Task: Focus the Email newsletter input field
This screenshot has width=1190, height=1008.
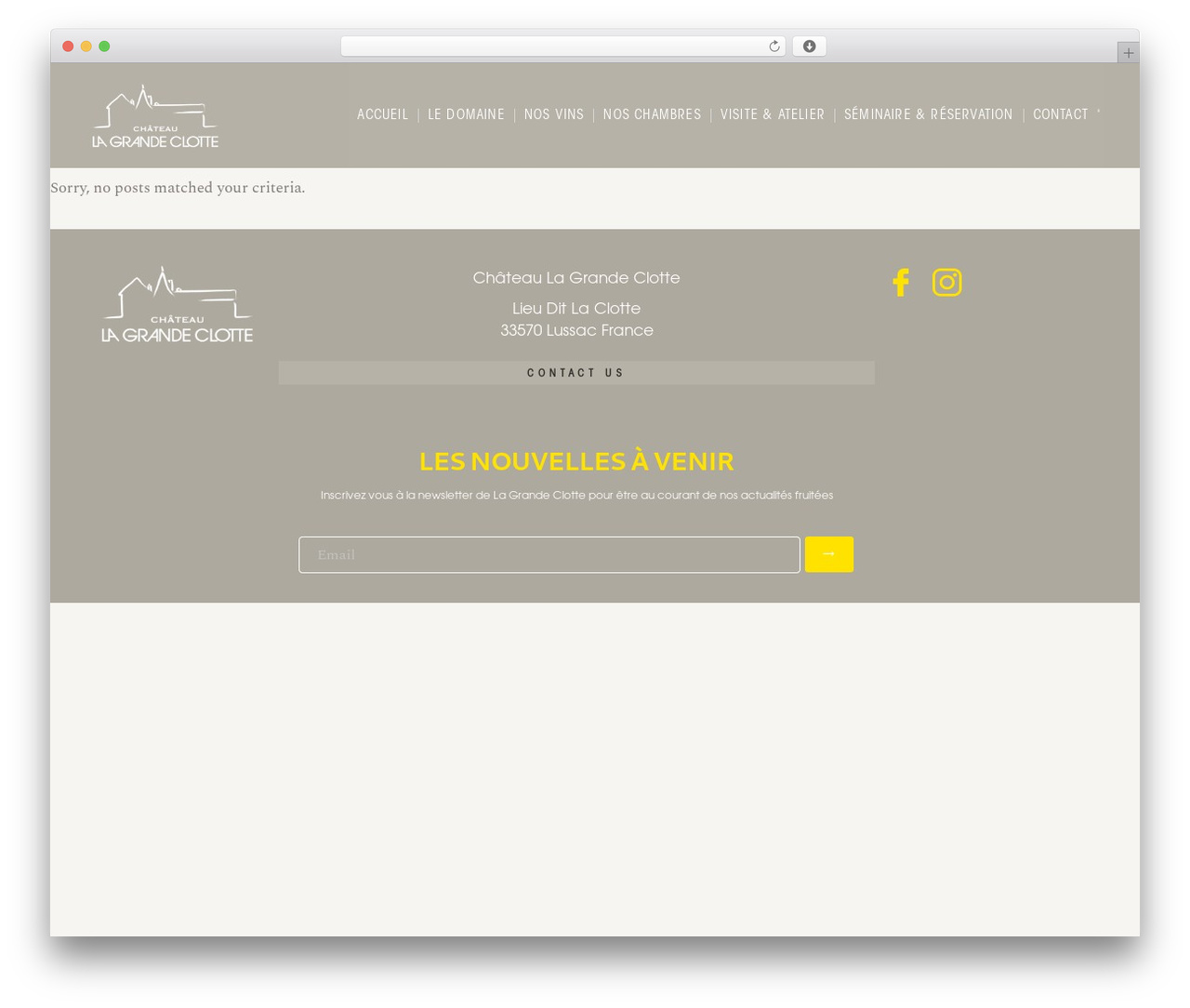Action: pyautogui.click(x=549, y=554)
